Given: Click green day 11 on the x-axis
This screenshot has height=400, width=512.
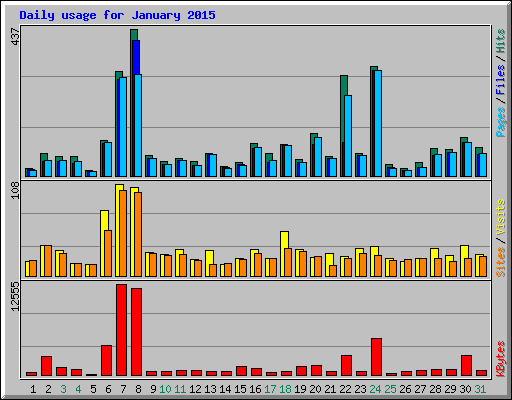Looking at the screenshot, I should pyautogui.click(x=180, y=389).
